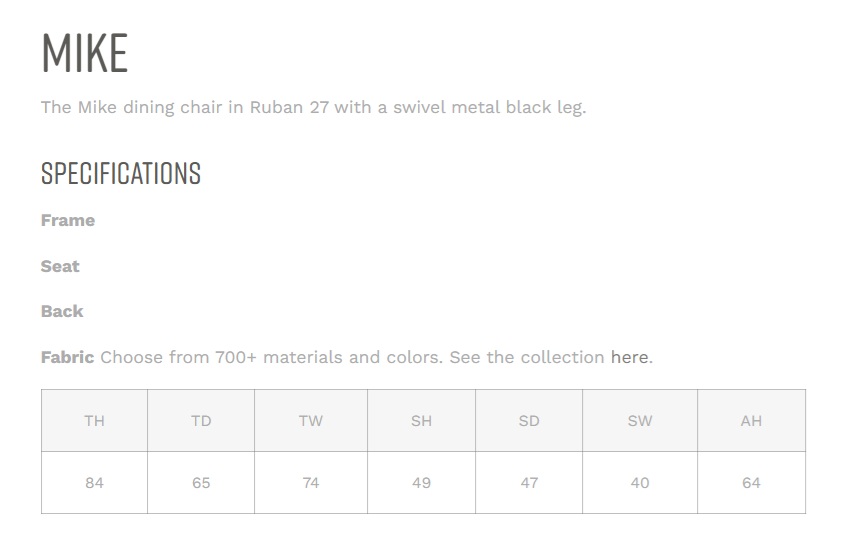Select the TH column header cell
This screenshot has width=842, height=550.
(95, 421)
